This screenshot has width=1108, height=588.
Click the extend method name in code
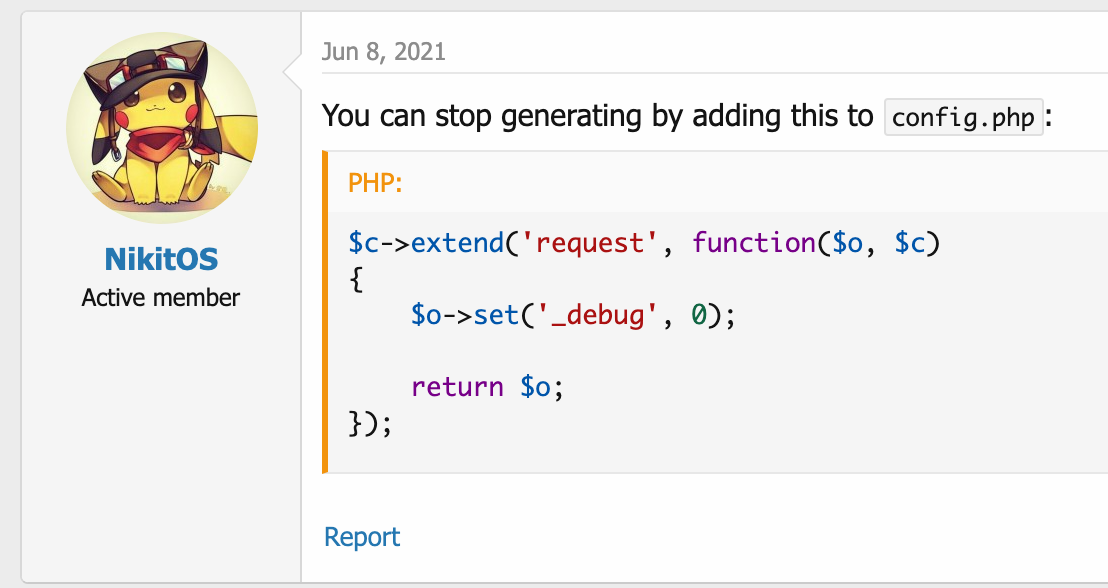(x=456, y=244)
